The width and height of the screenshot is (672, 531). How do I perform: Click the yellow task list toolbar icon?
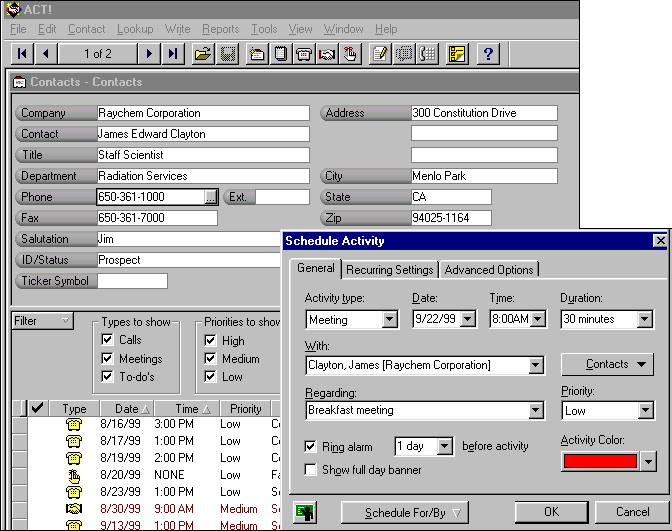[457, 54]
